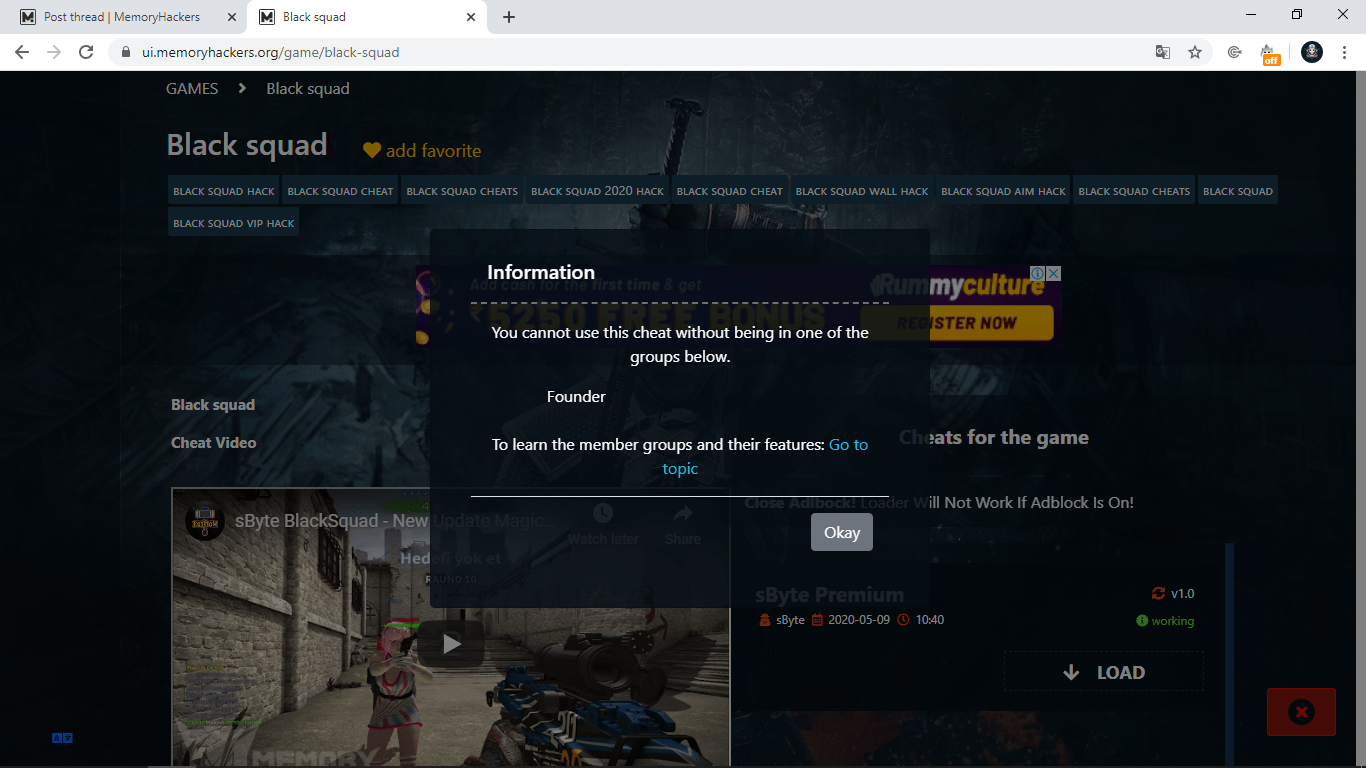
Task: Click the cheat list vertical scrollbar
Action: click(1230, 655)
